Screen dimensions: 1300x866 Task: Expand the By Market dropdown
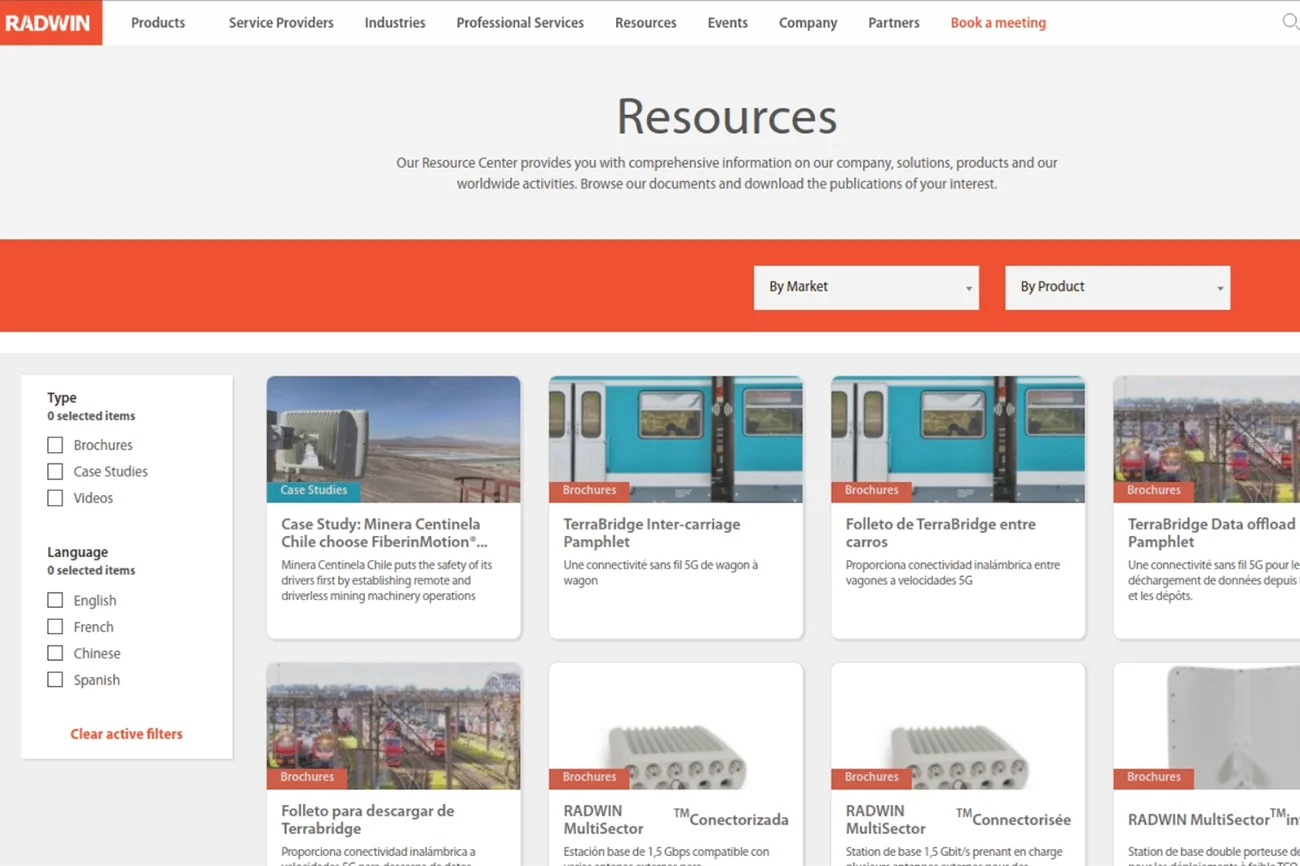click(866, 287)
